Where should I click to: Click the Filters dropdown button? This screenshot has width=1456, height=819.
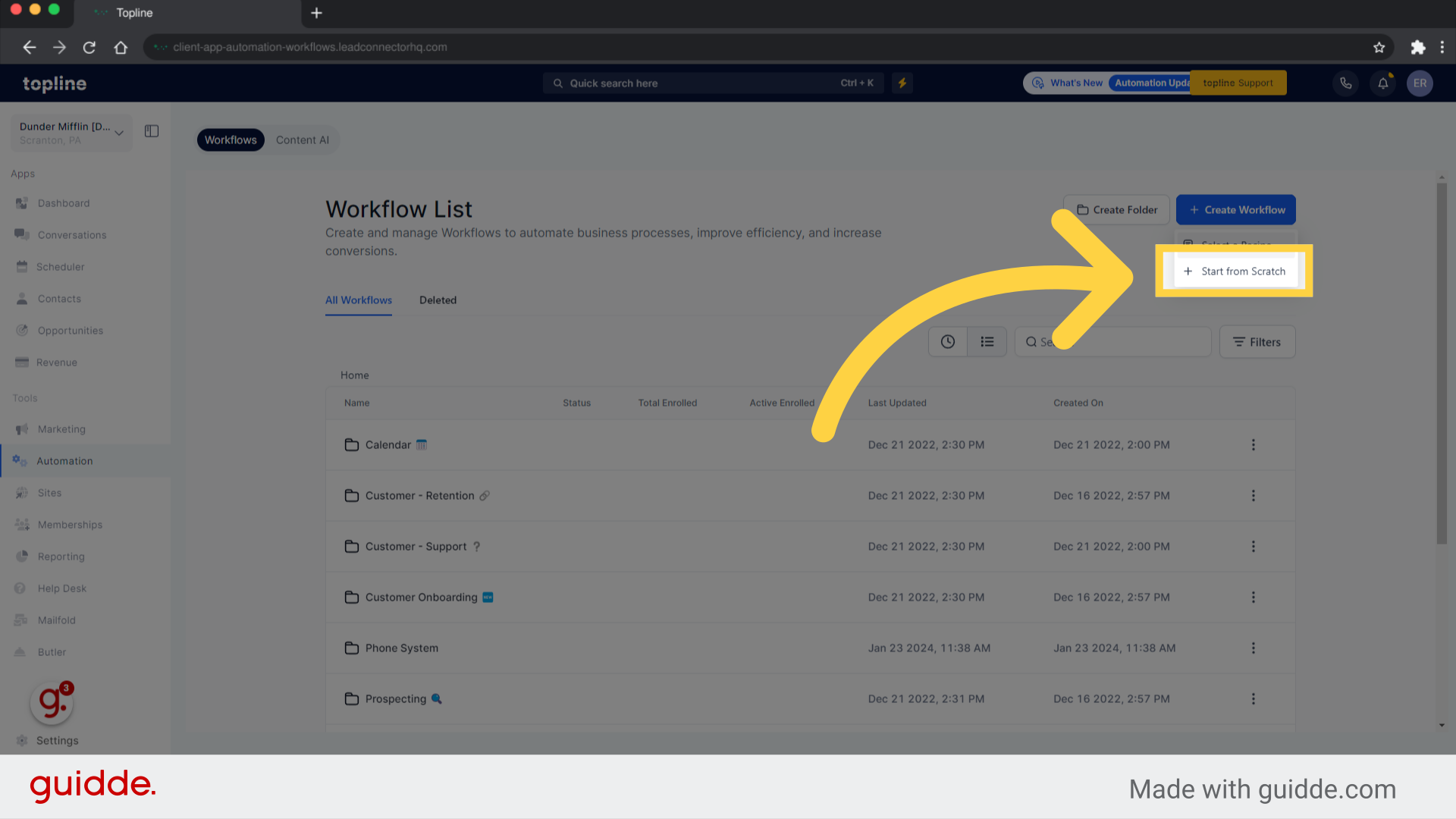click(x=1257, y=341)
